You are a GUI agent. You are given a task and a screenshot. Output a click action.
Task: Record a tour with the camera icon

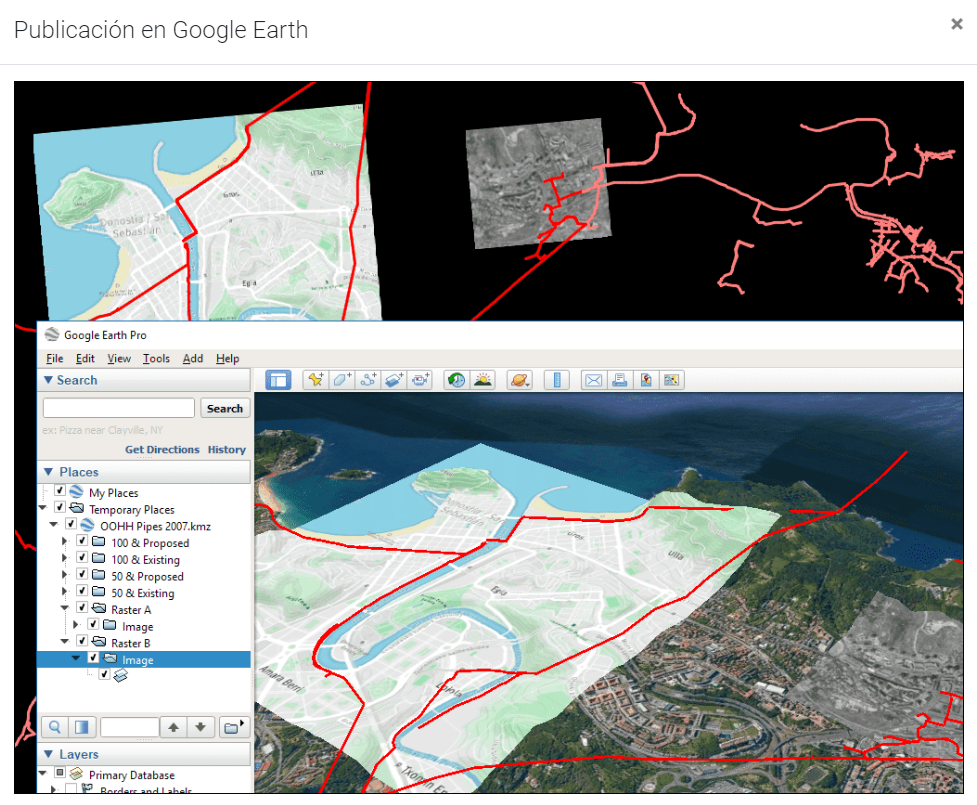tap(421, 379)
